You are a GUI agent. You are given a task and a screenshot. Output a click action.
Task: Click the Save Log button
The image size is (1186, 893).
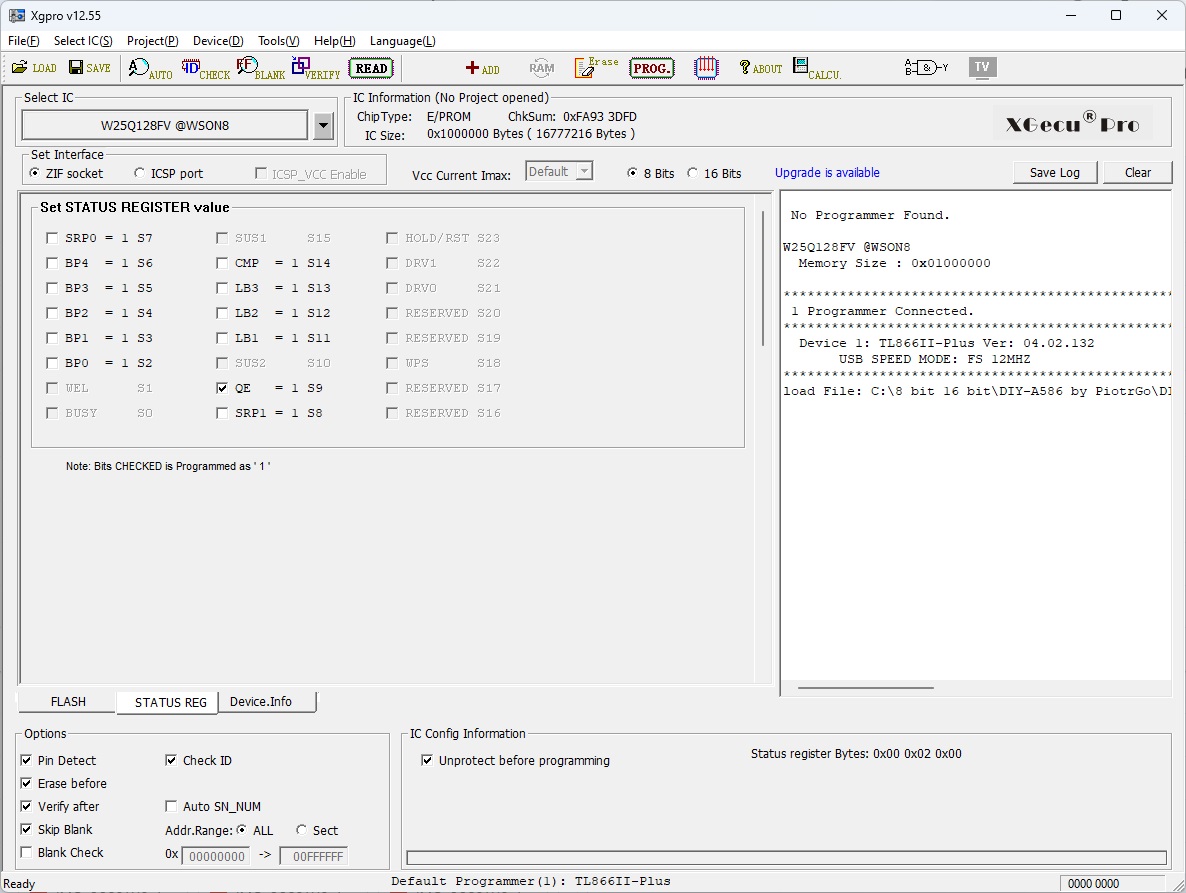click(1054, 172)
